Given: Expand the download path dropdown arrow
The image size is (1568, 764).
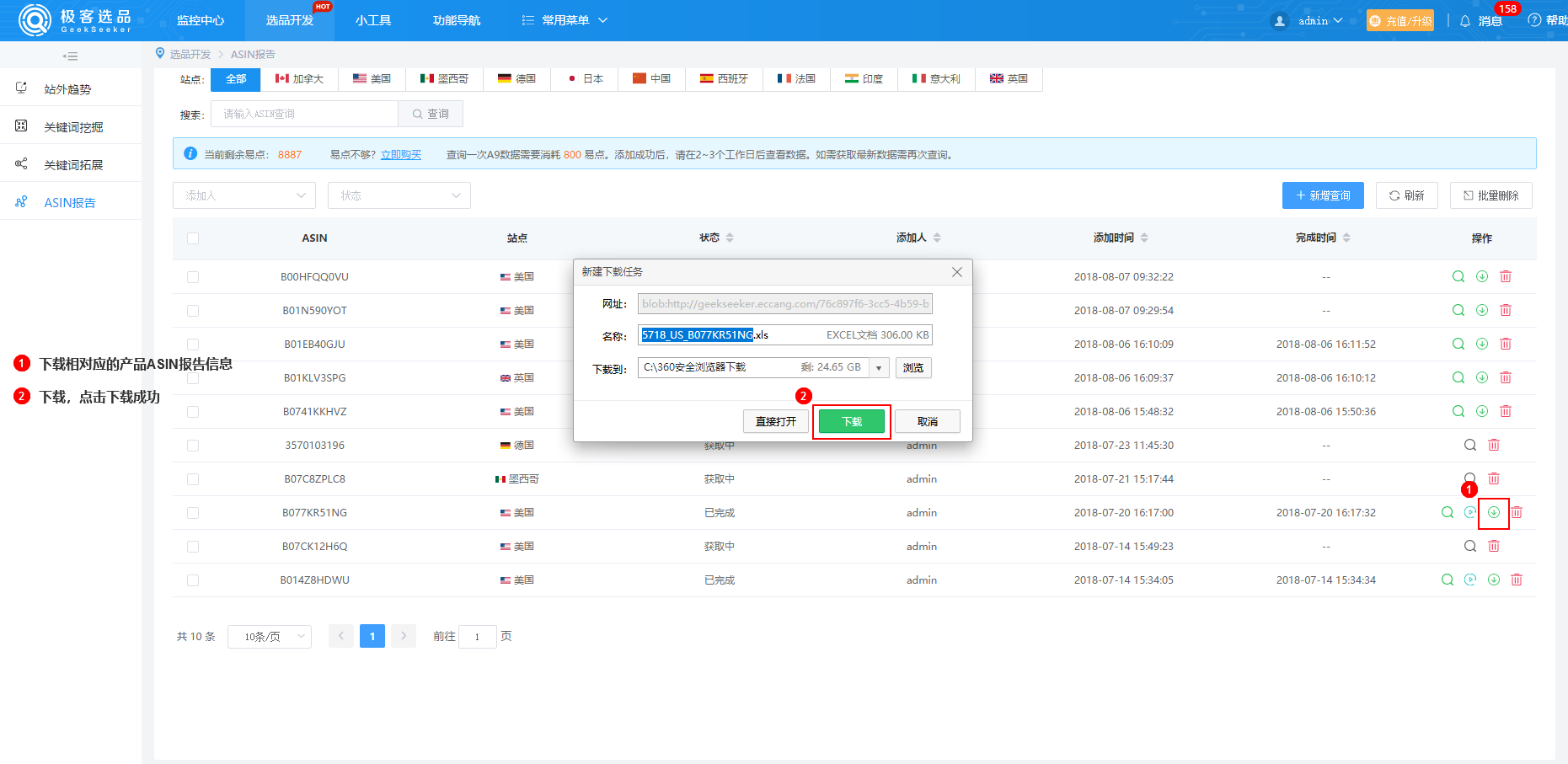Looking at the screenshot, I should (879, 368).
